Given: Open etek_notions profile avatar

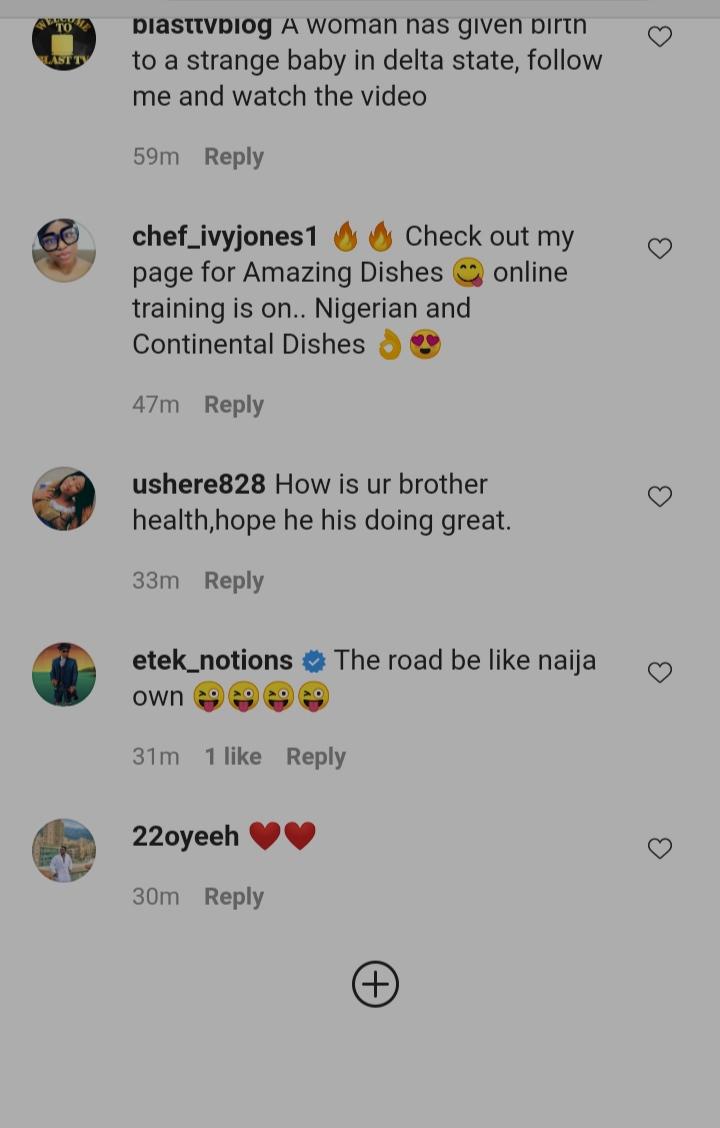Looking at the screenshot, I should (64, 674).
